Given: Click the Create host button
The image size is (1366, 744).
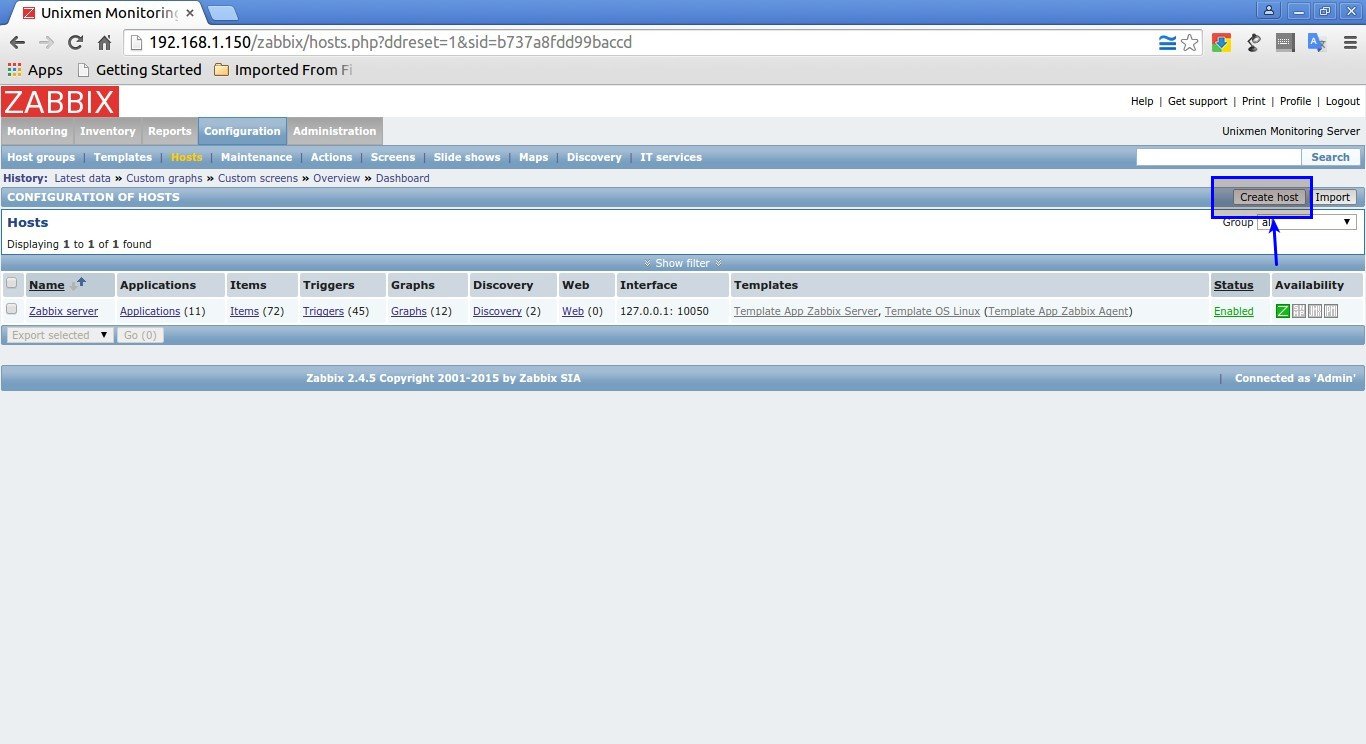Looking at the screenshot, I should 1269,197.
